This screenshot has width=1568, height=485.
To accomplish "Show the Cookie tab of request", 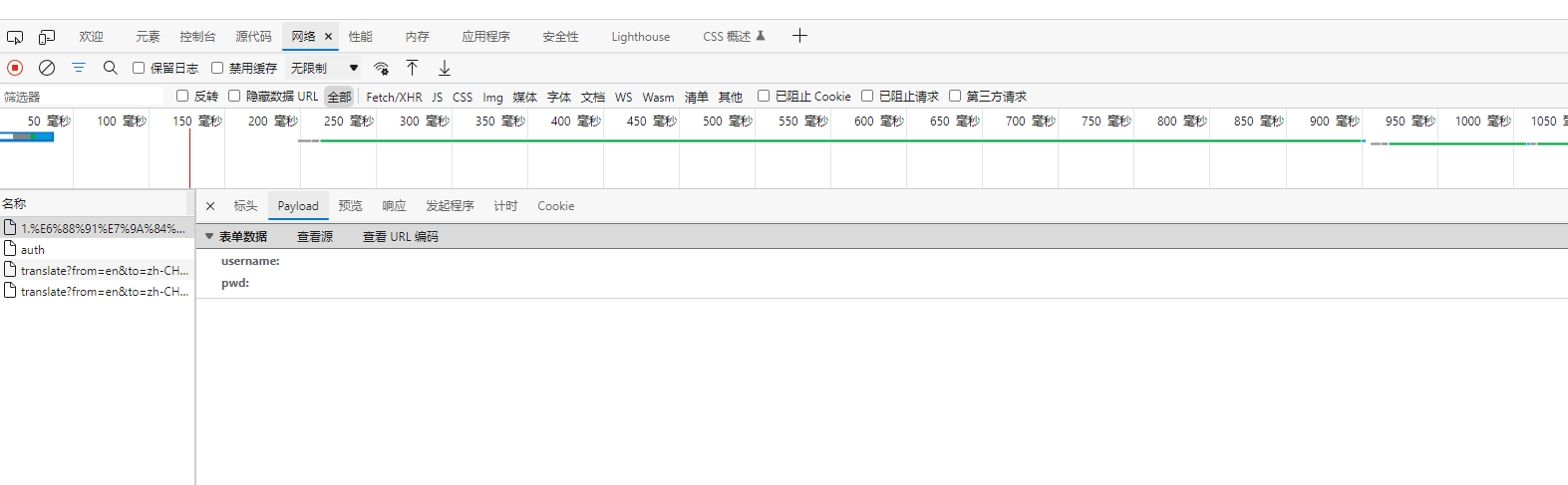I will point(555,206).
